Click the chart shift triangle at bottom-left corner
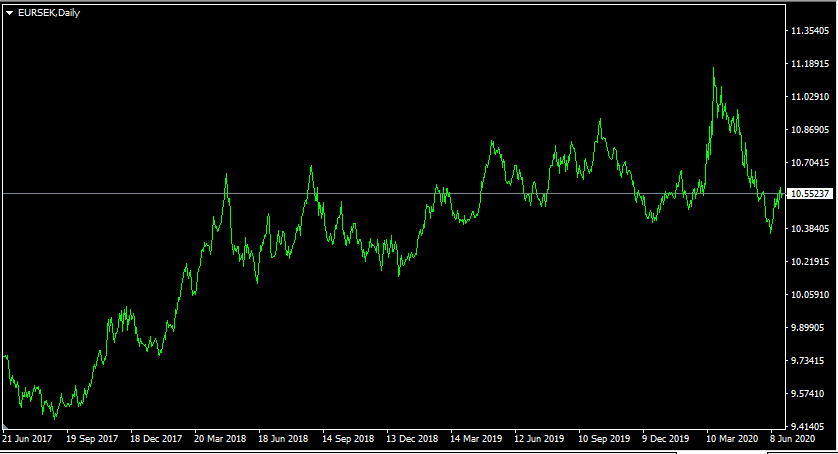The width and height of the screenshot is (838, 454). (5, 427)
